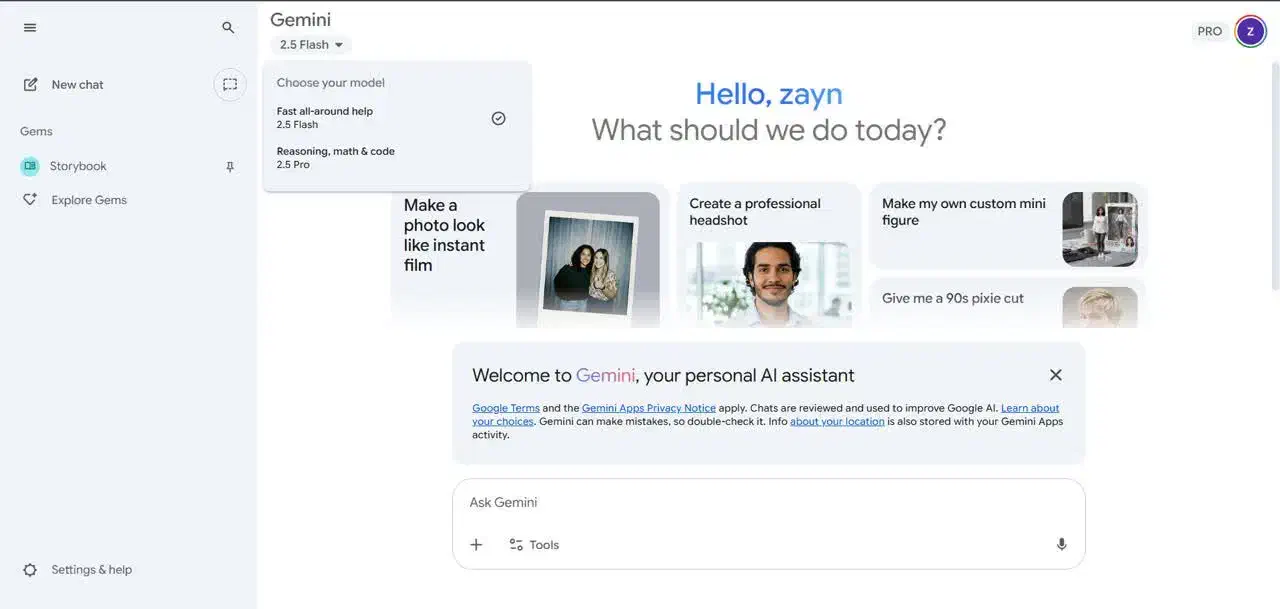Choose Reasoning, math & code 2.5 Pro
This screenshot has height=609, width=1280.
click(396, 158)
